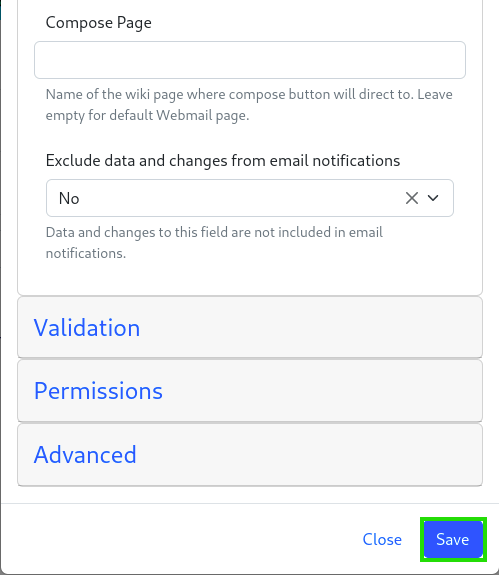The height and width of the screenshot is (575, 499).
Task: Focus the Compose Page text field
Action: 250,60
